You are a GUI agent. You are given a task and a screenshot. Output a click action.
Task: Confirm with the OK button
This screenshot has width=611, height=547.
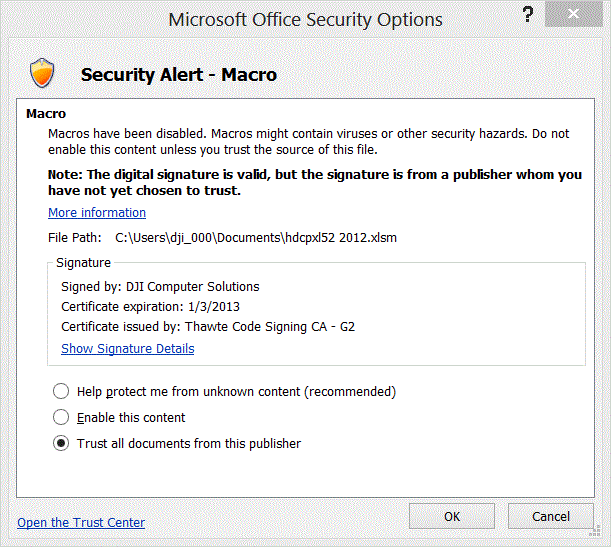tap(452, 516)
